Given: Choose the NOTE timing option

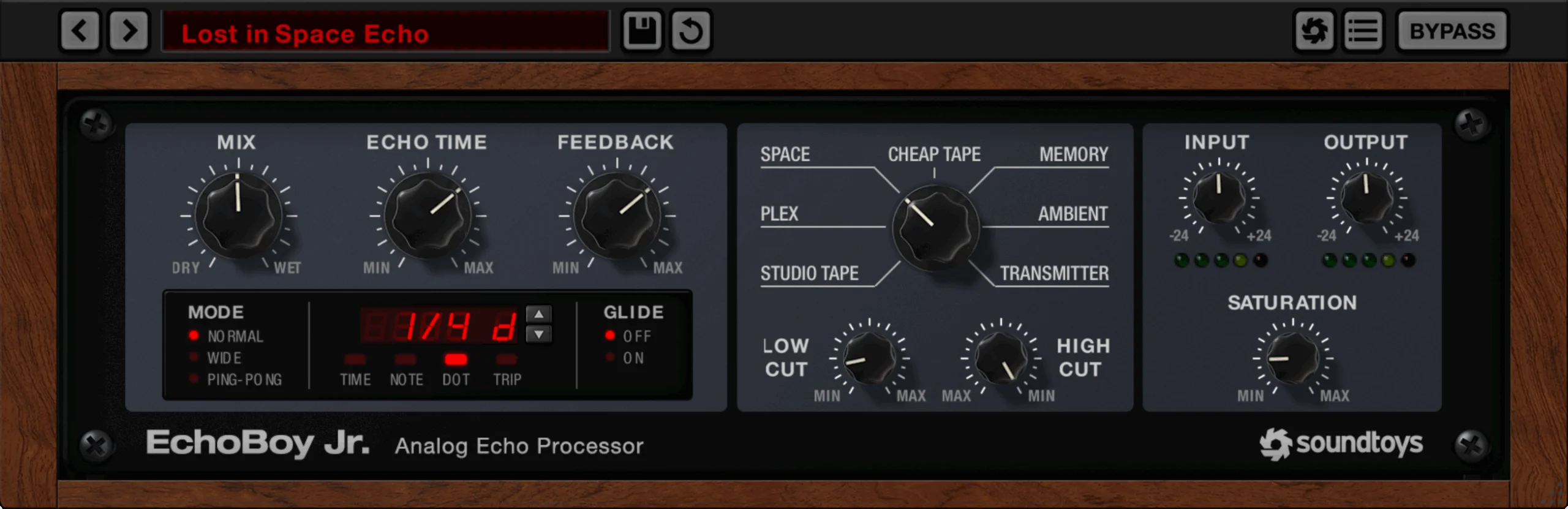Looking at the screenshot, I should click(x=406, y=370).
